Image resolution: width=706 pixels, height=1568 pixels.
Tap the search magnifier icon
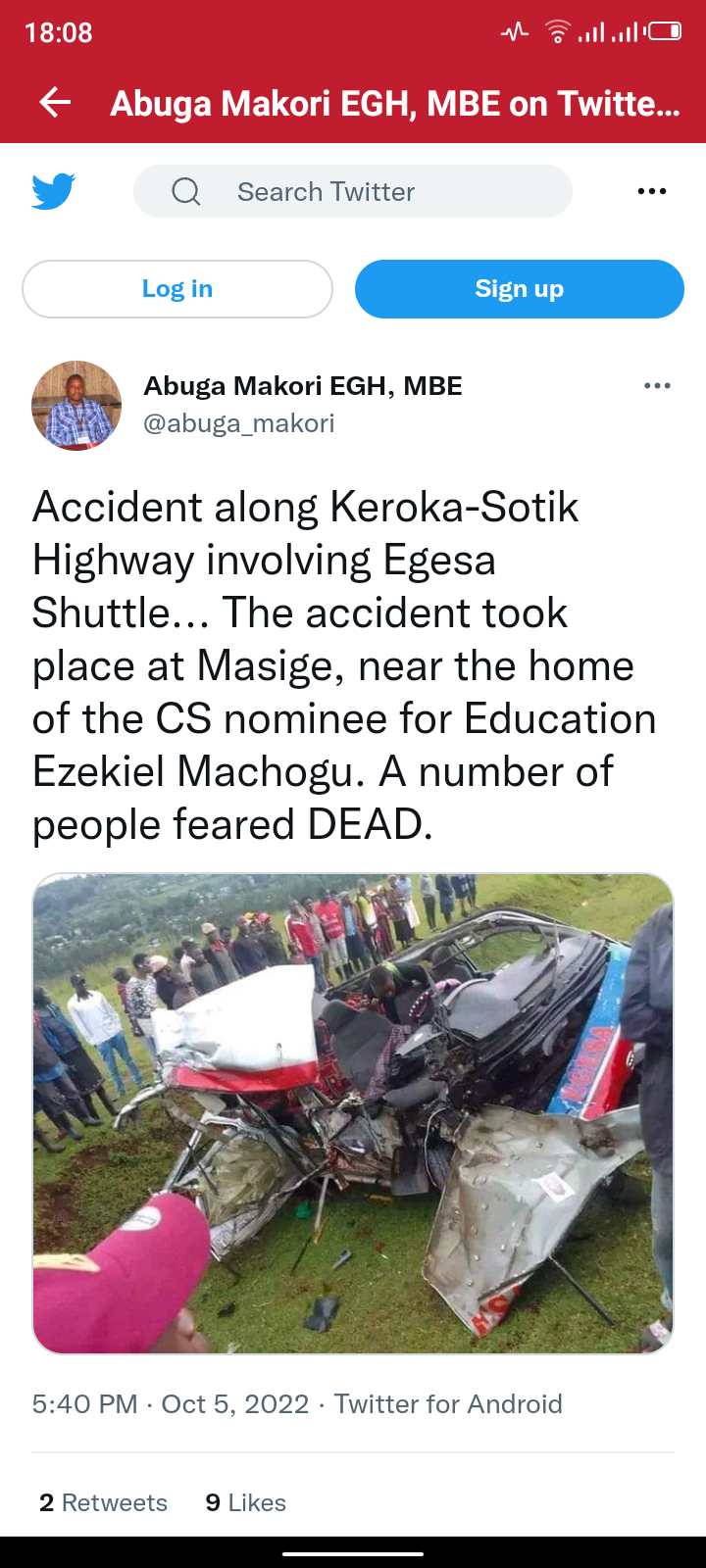186,191
